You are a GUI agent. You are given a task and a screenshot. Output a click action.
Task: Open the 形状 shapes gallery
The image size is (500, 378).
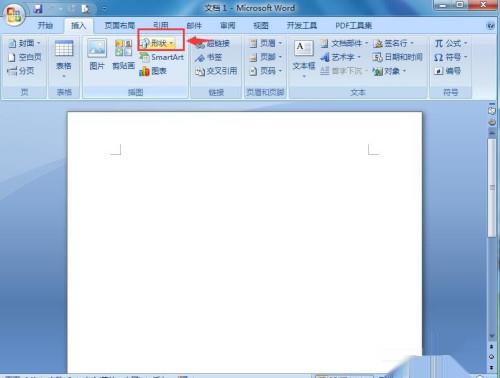[159, 43]
